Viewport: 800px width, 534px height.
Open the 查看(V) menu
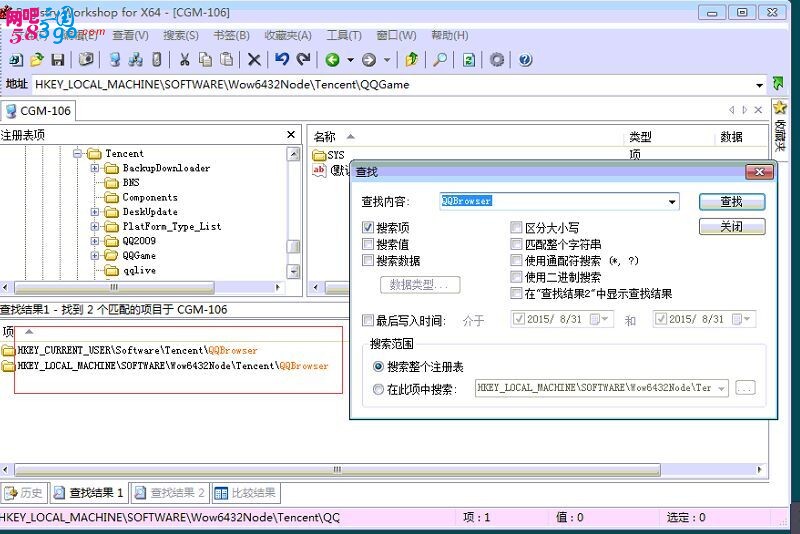(x=131, y=35)
